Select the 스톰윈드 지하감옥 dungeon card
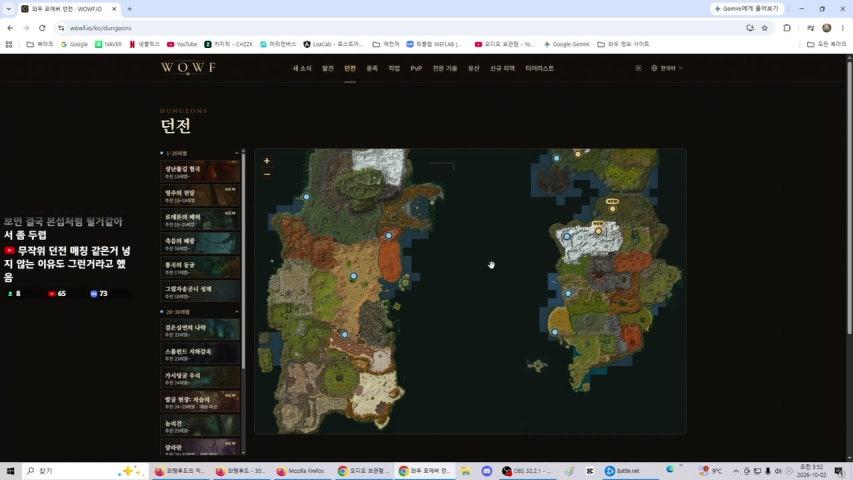 click(x=200, y=354)
